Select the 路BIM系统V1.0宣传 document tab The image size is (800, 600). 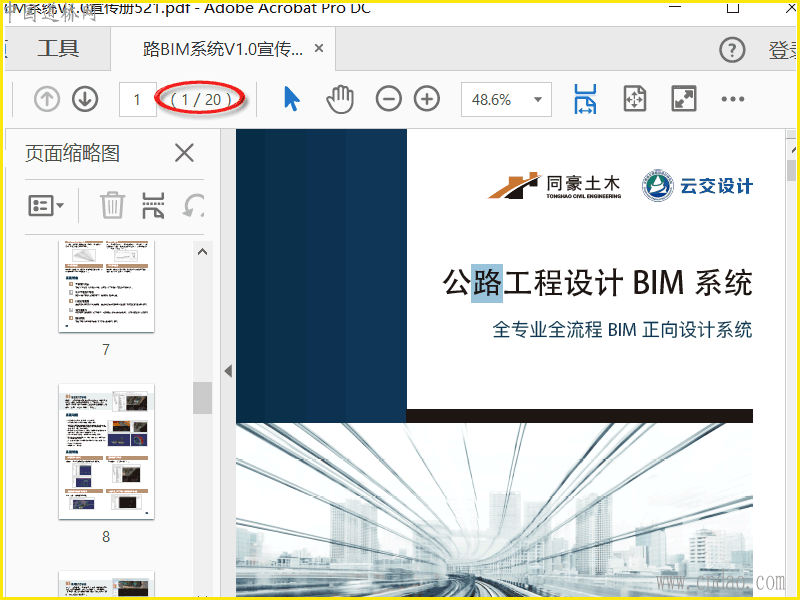coord(223,49)
